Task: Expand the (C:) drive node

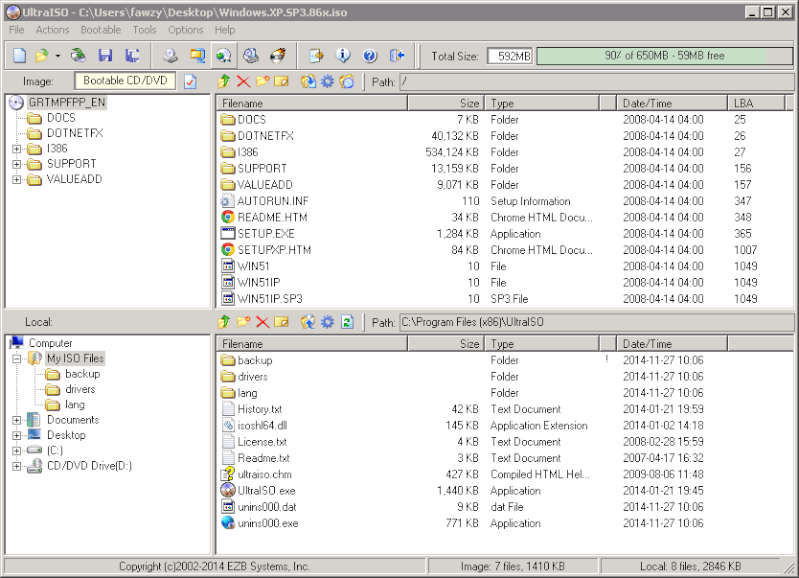Action: point(17,451)
